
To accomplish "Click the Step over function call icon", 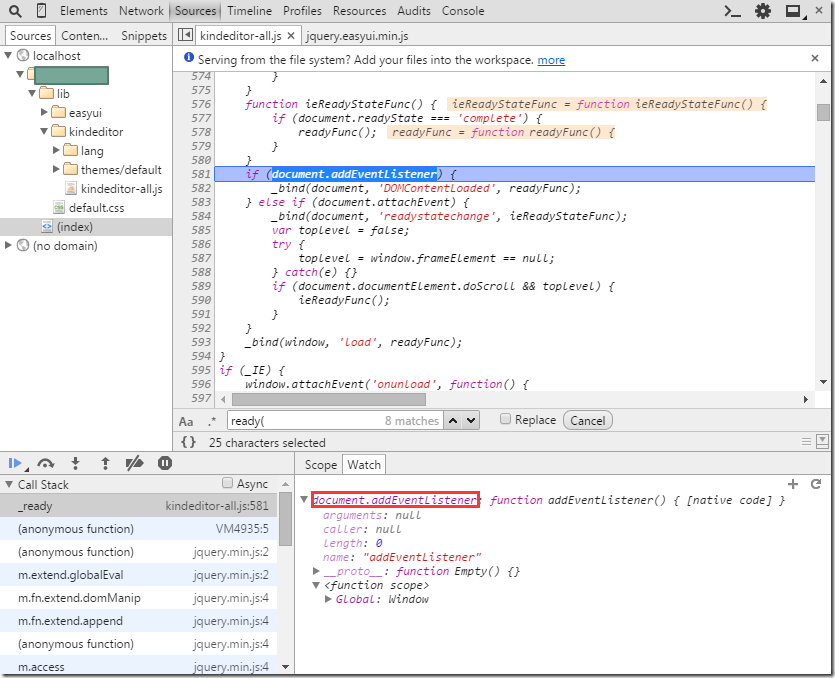I will (45, 463).
